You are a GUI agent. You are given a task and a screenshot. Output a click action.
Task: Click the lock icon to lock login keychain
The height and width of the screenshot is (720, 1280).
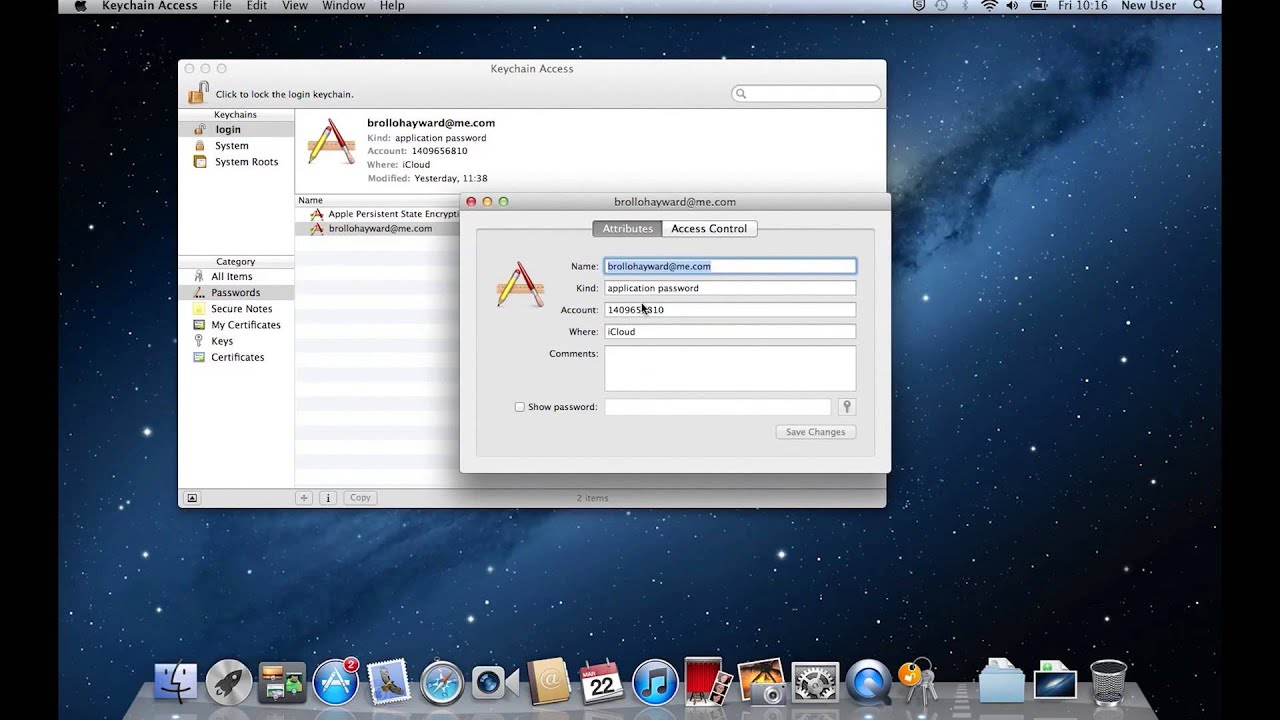(x=197, y=92)
